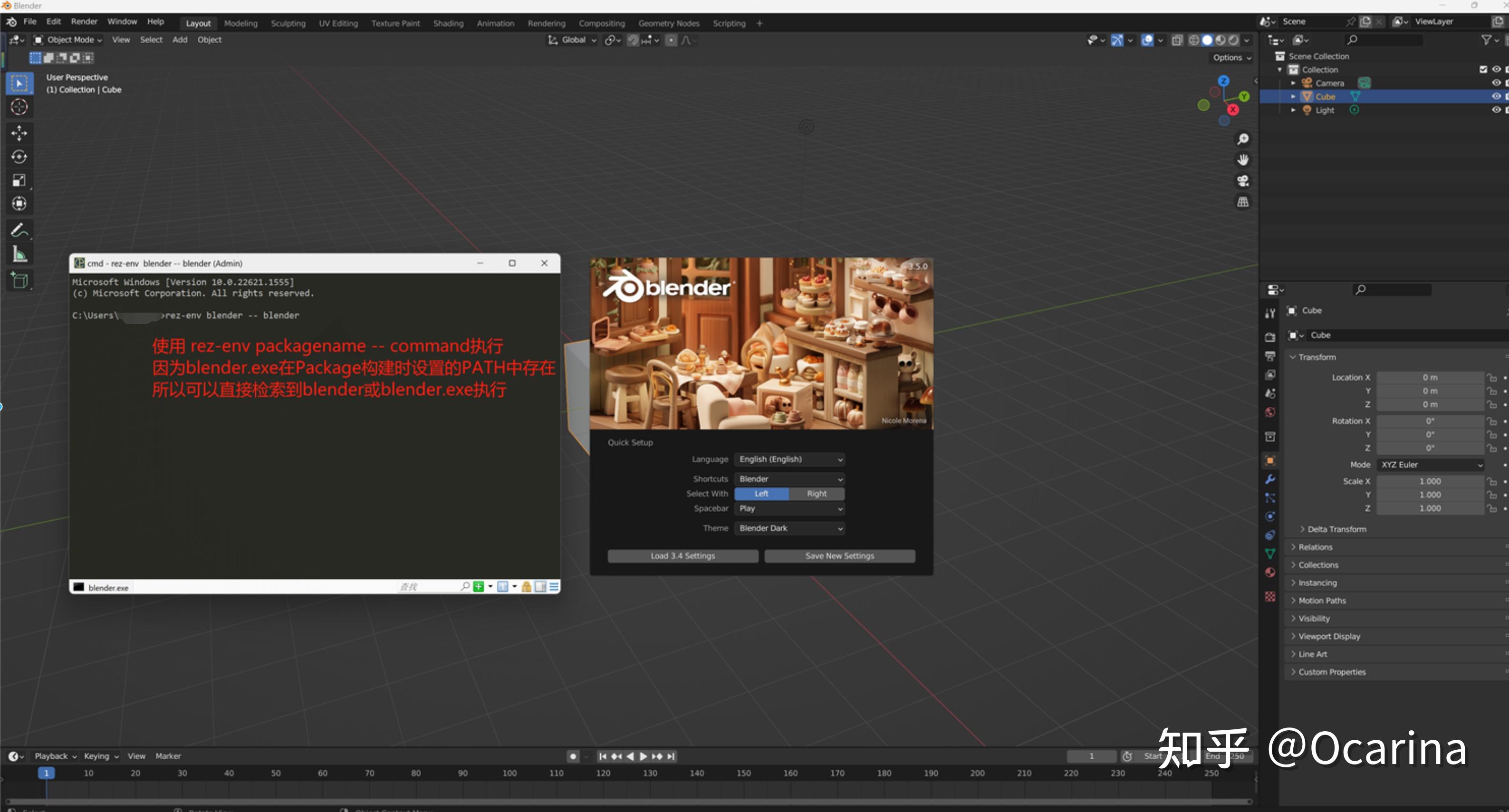Viewport: 1509px width, 812px height.
Task: Hide the Light object in the outliner
Action: (x=1497, y=109)
